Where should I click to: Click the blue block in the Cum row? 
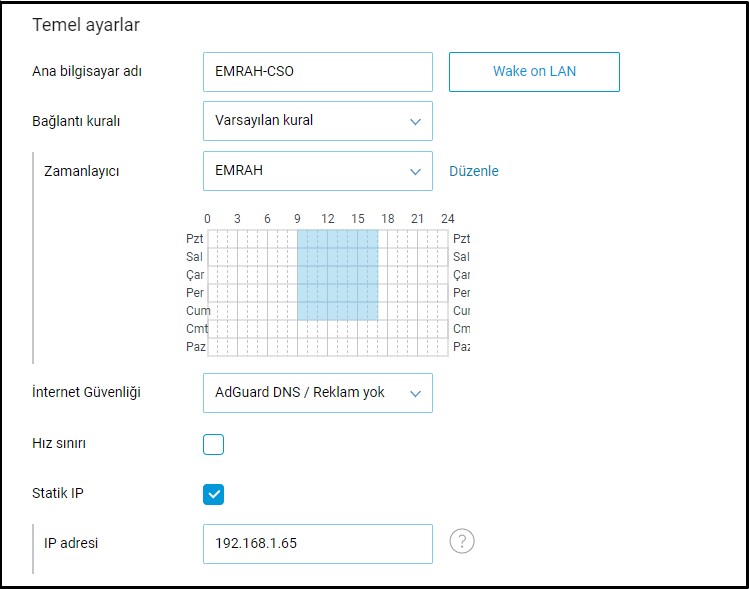337,311
